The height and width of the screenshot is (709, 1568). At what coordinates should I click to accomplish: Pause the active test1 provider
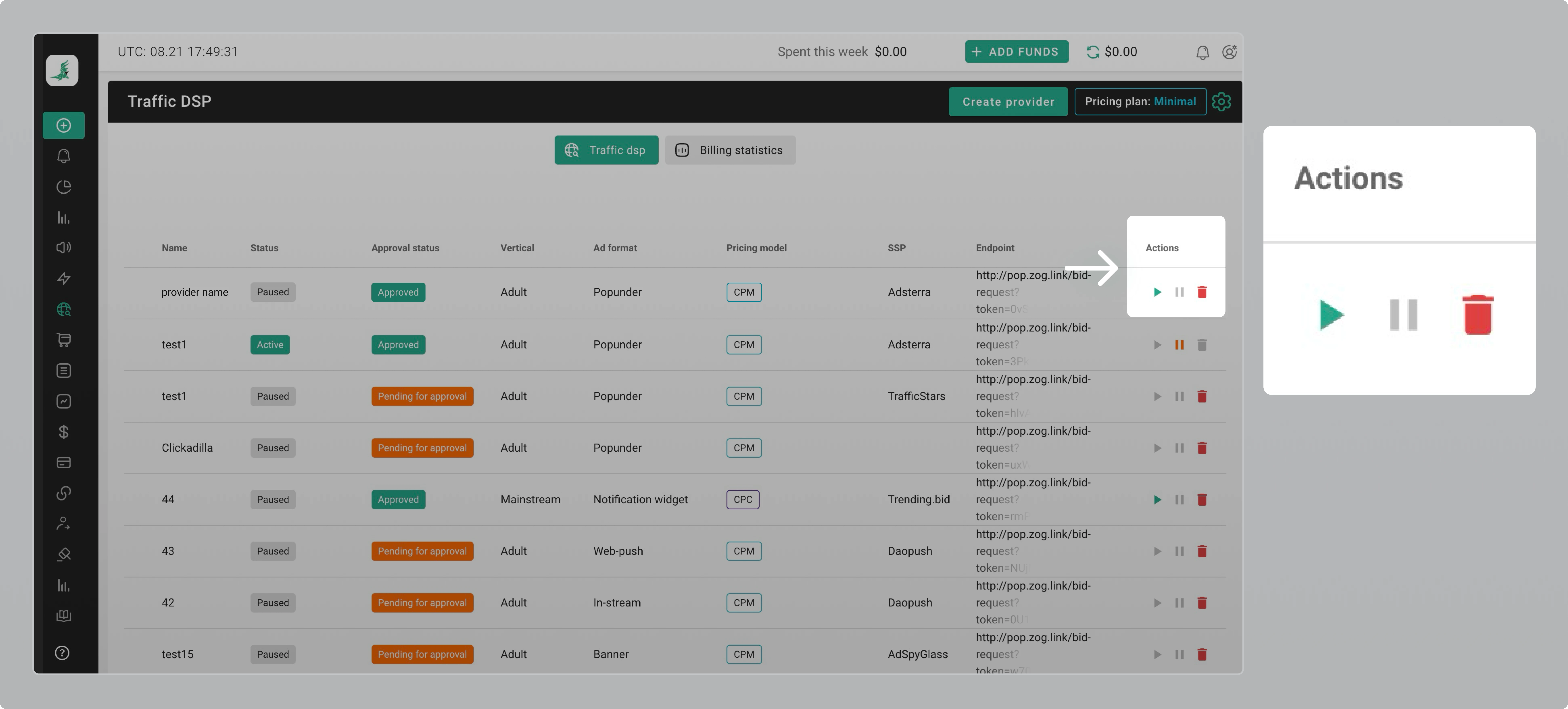click(1180, 344)
